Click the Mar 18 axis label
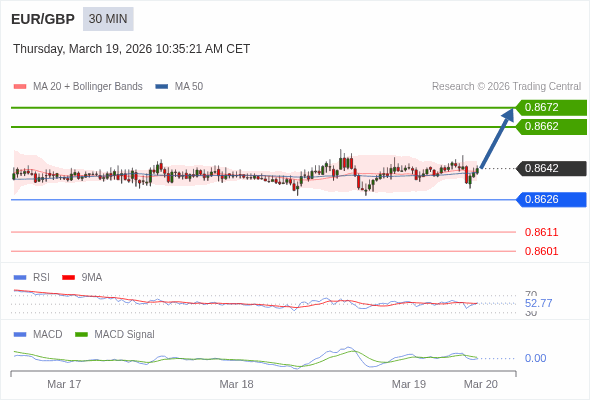This screenshot has width=590, height=400. (x=236, y=384)
